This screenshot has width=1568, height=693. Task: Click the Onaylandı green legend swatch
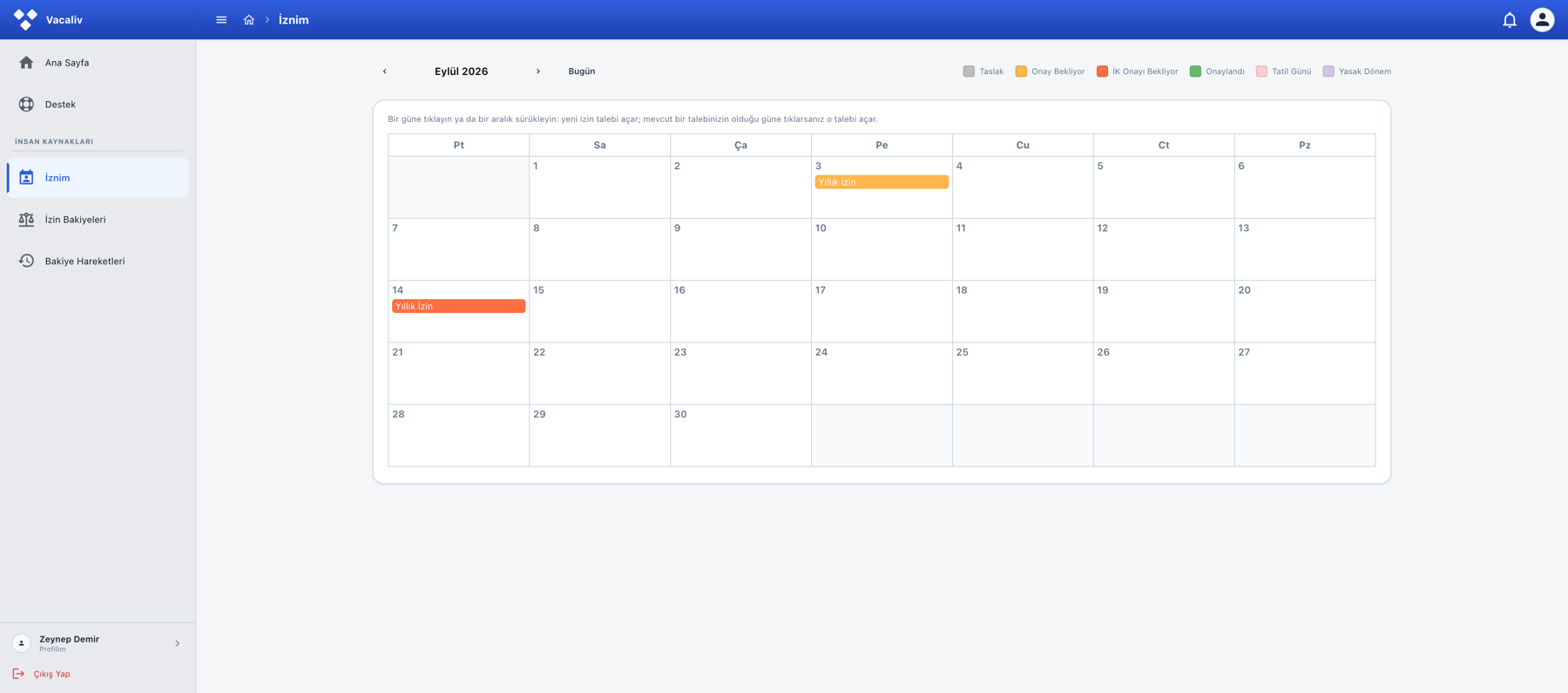pos(1195,71)
